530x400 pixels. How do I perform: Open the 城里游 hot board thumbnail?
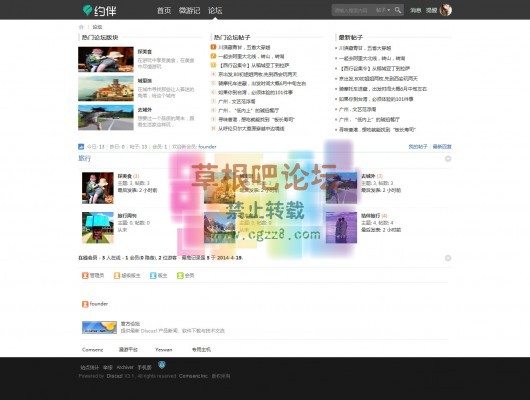(x=106, y=89)
